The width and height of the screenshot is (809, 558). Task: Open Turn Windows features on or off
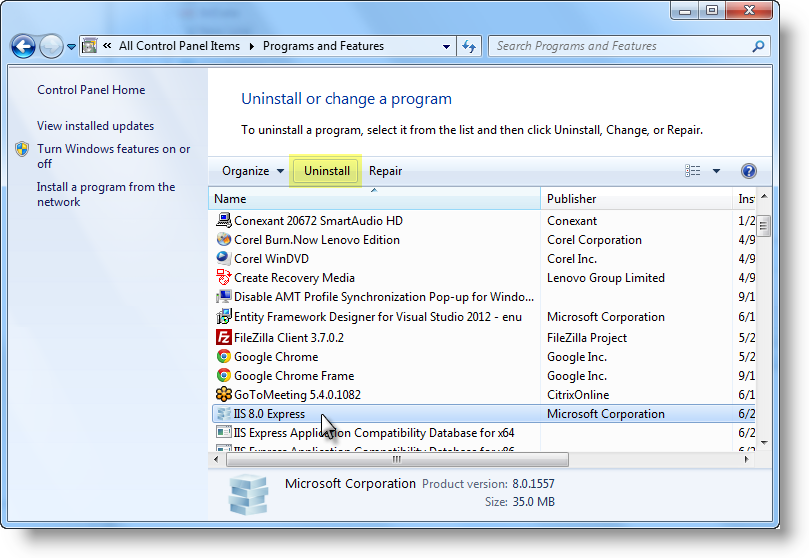click(114, 156)
